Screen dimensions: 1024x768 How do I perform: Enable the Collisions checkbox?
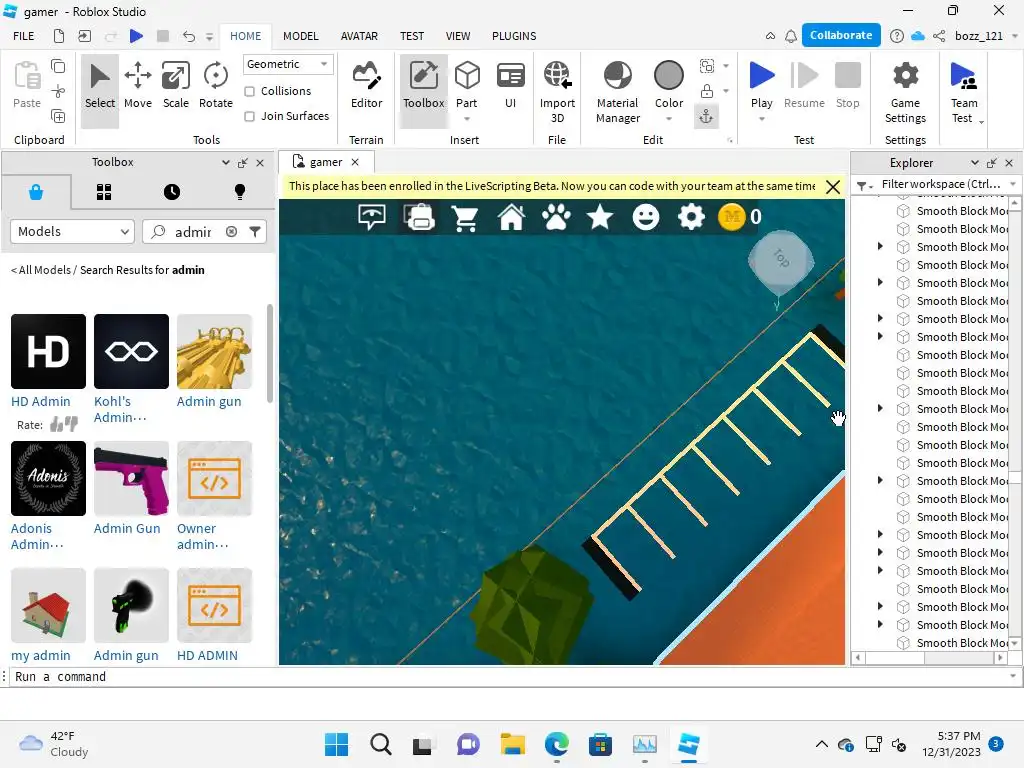[x=249, y=91]
